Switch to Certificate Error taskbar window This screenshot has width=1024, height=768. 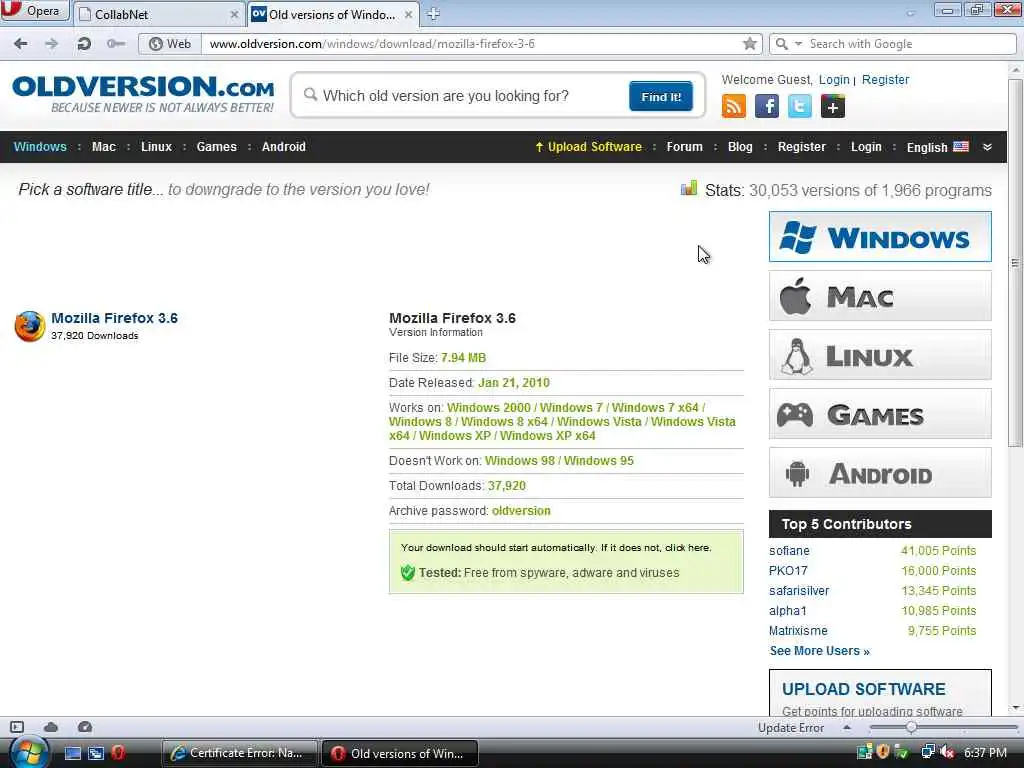coord(239,753)
